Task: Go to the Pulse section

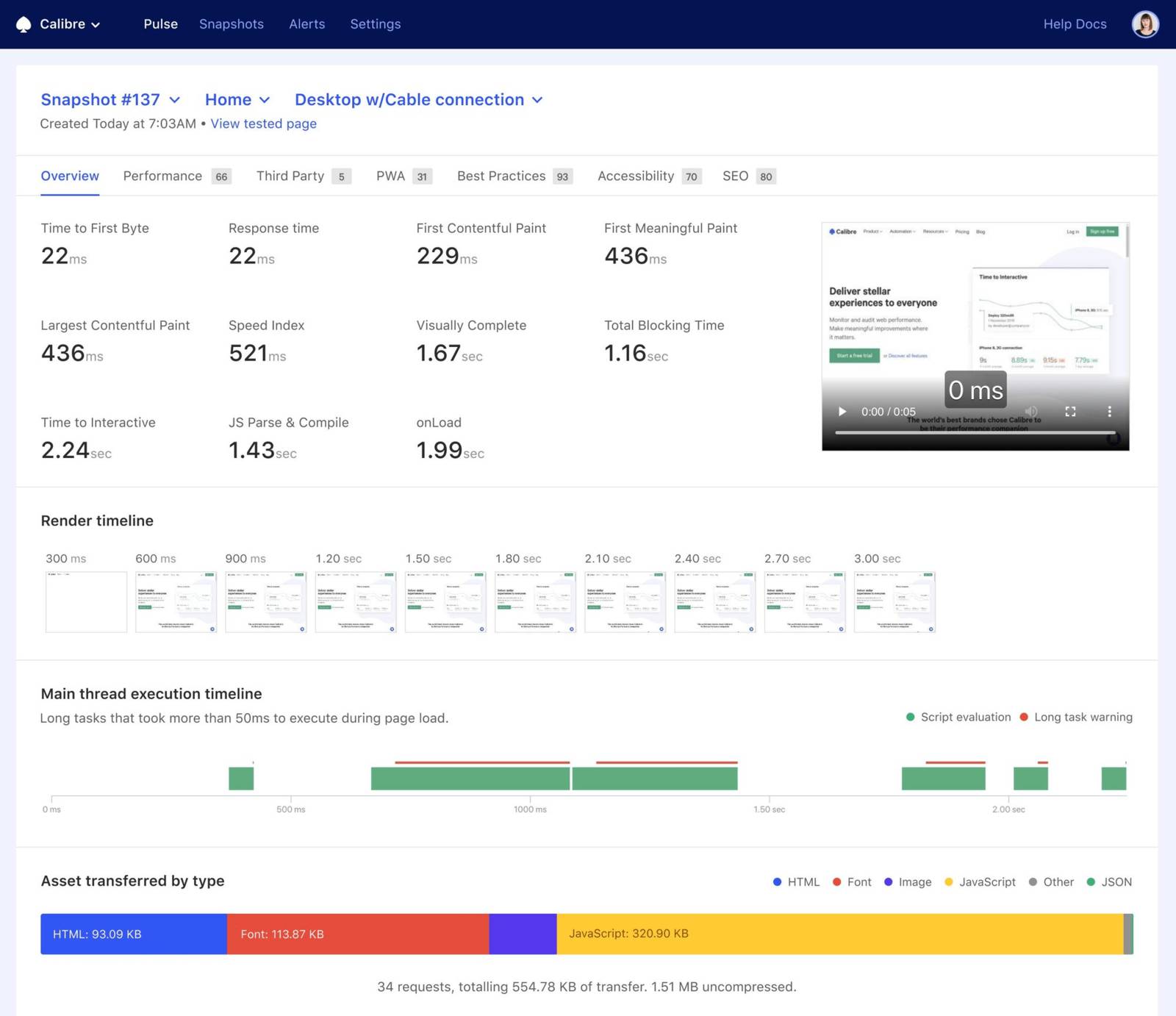Action: 160,24
